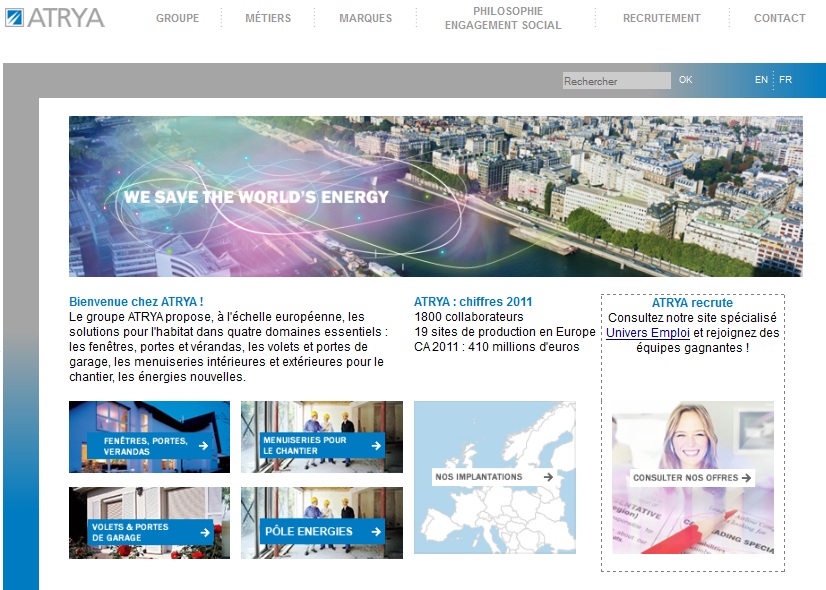
Task: Follow the Univers Emploi link
Action: [648, 333]
